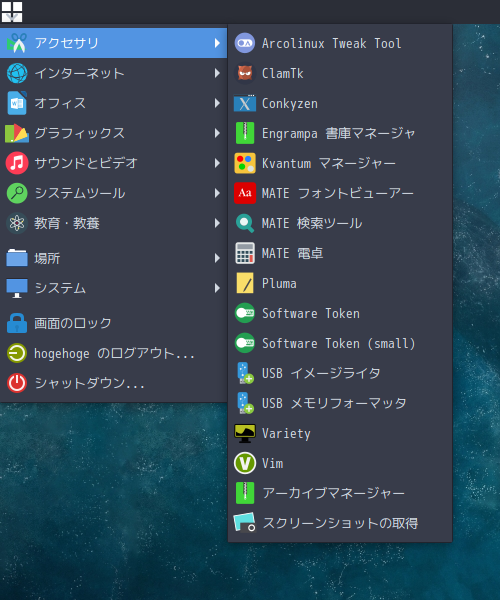Image resolution: width=500 pixels, height=600 pixels.
Task: Select the サウンドとビデオ menu category
Action: pyautogui.click(x=113, y=163)
